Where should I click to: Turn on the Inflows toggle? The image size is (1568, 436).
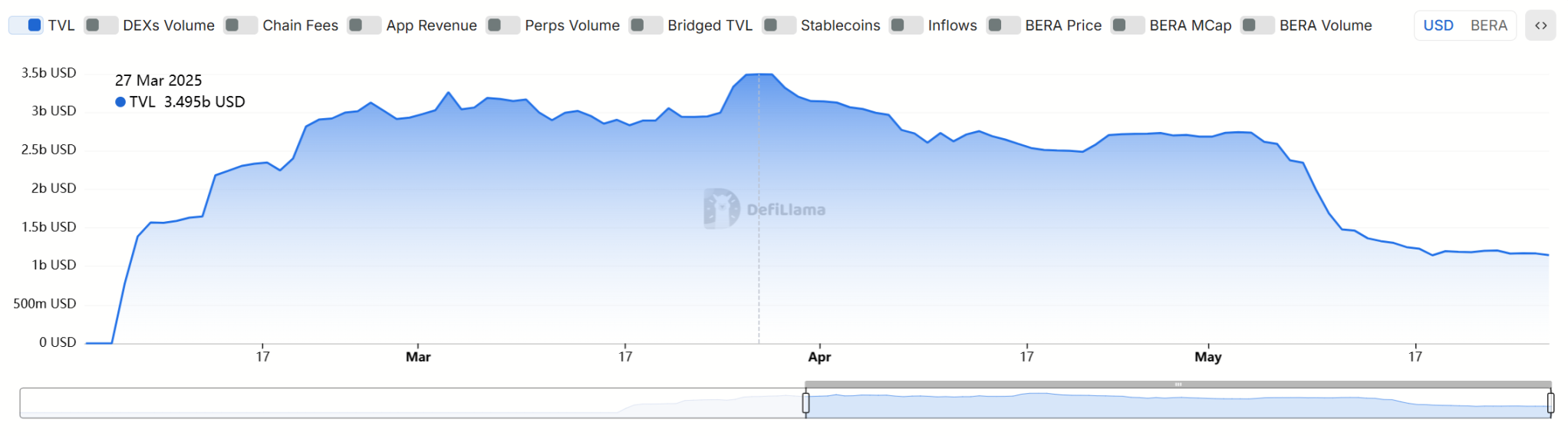(x=906, y=25)
